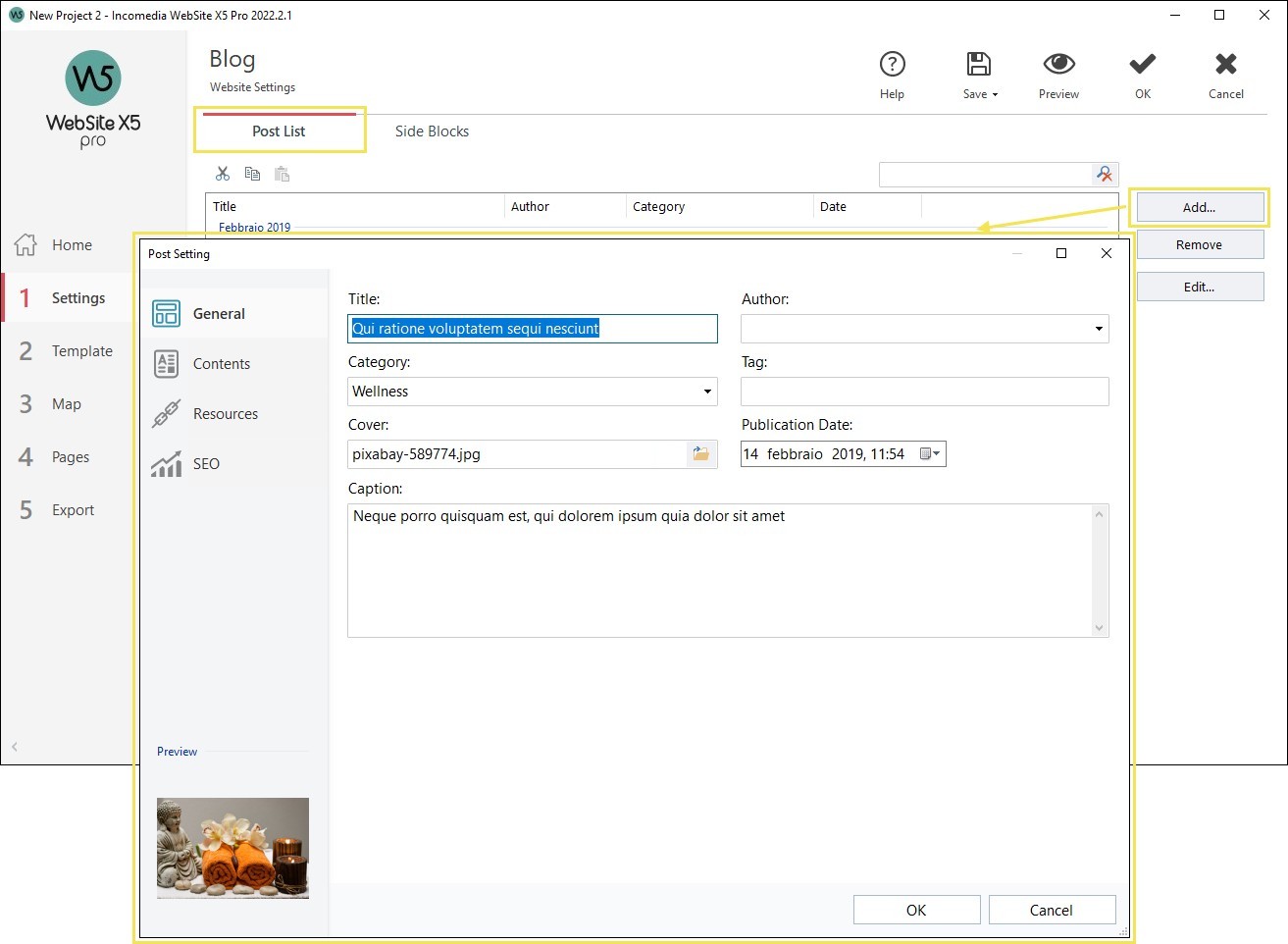Click the Add button to create a post
The width and height of the screenshot is (1288, 944).
pos(1199,207)
